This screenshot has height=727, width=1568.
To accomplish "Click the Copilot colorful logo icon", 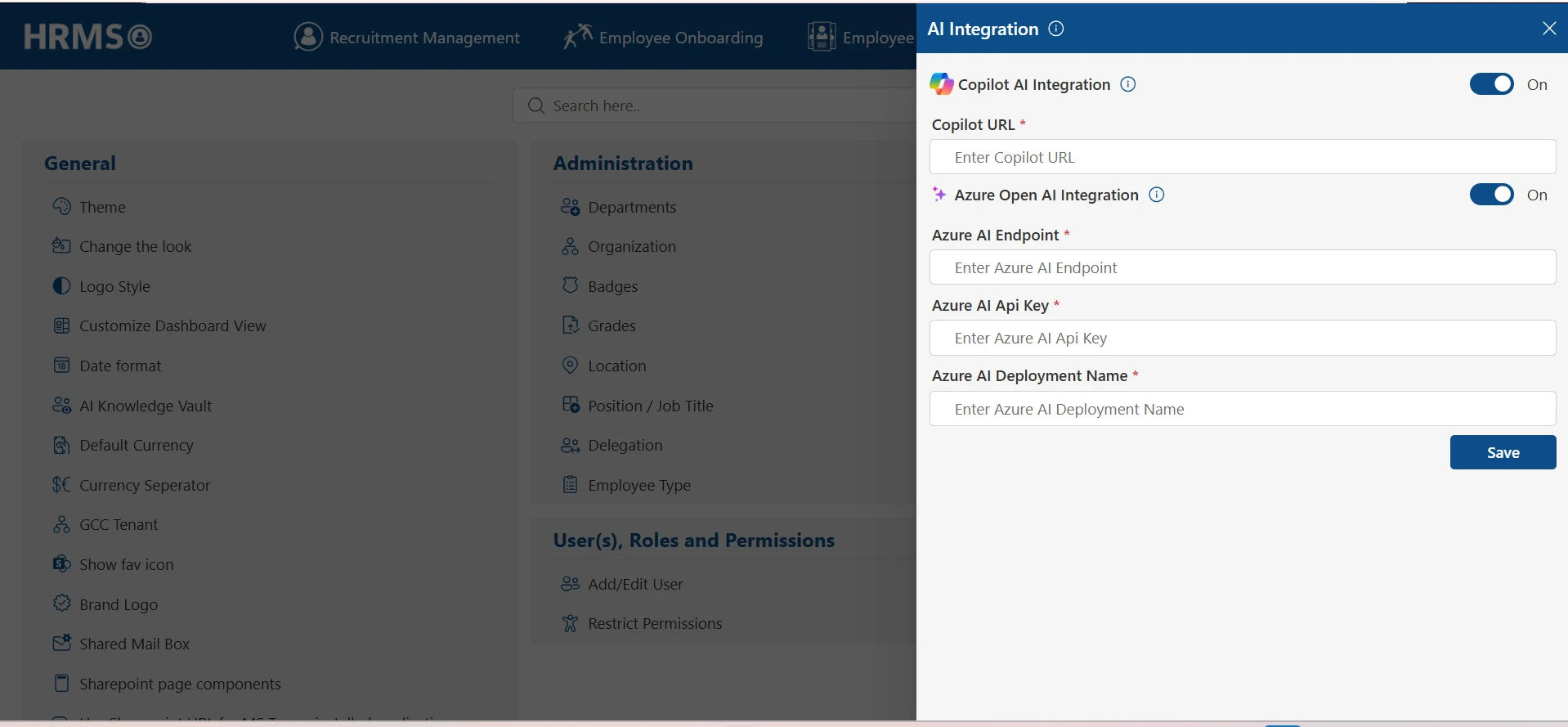I will (x=942, y=83).
